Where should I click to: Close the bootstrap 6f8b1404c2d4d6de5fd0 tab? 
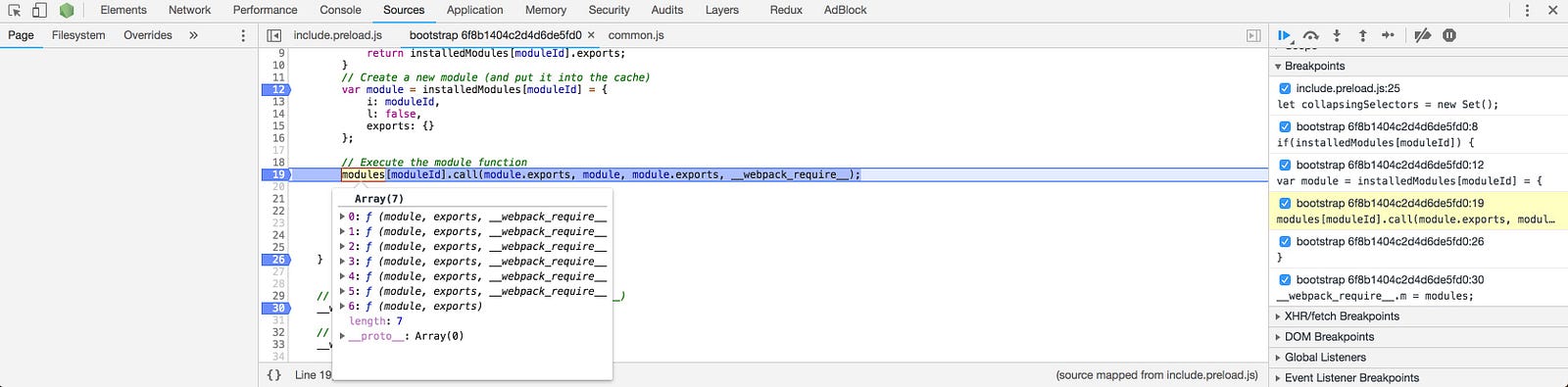[591, 35]
